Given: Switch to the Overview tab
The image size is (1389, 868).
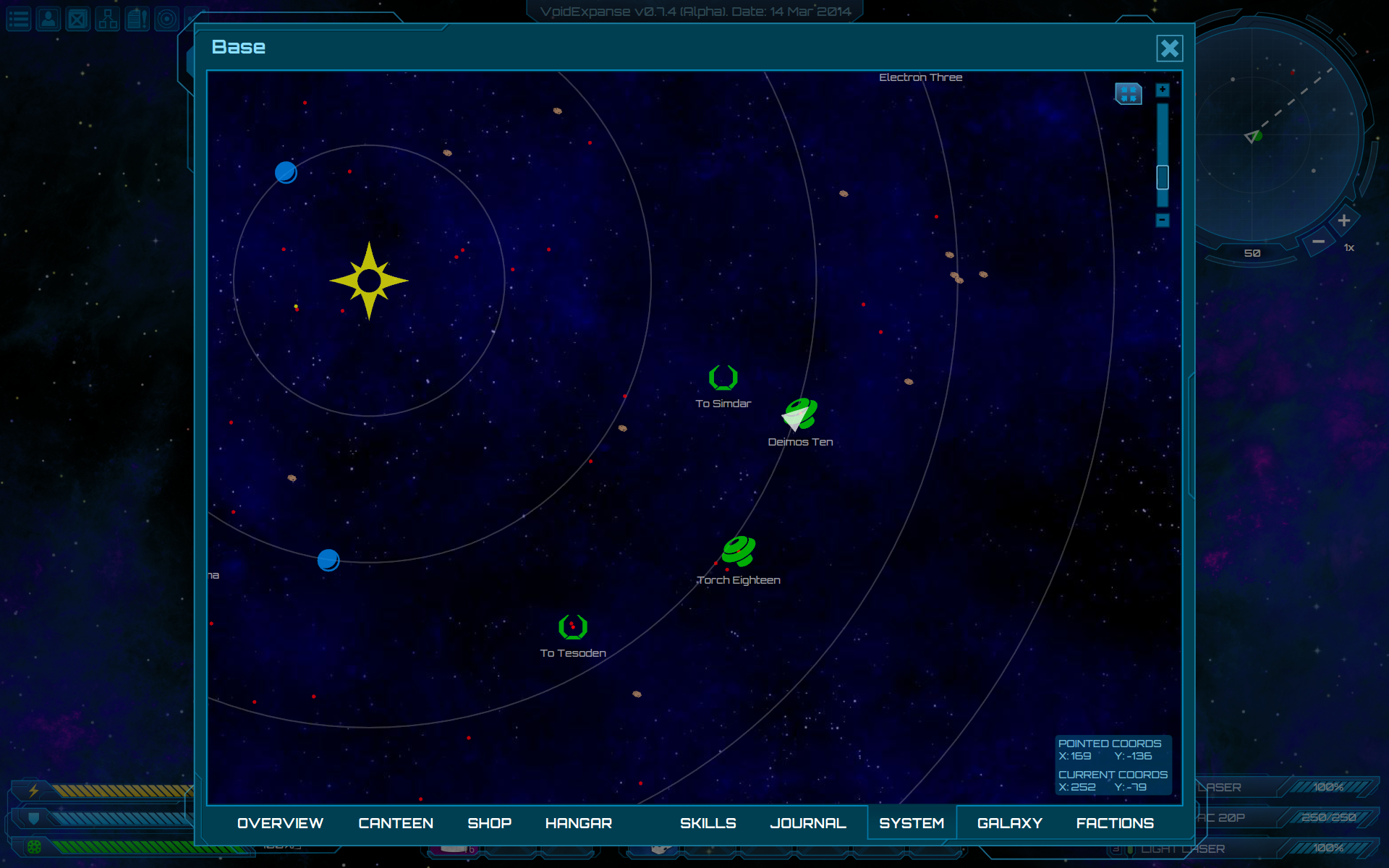Looking at the screenshot, I should point(280,823).
